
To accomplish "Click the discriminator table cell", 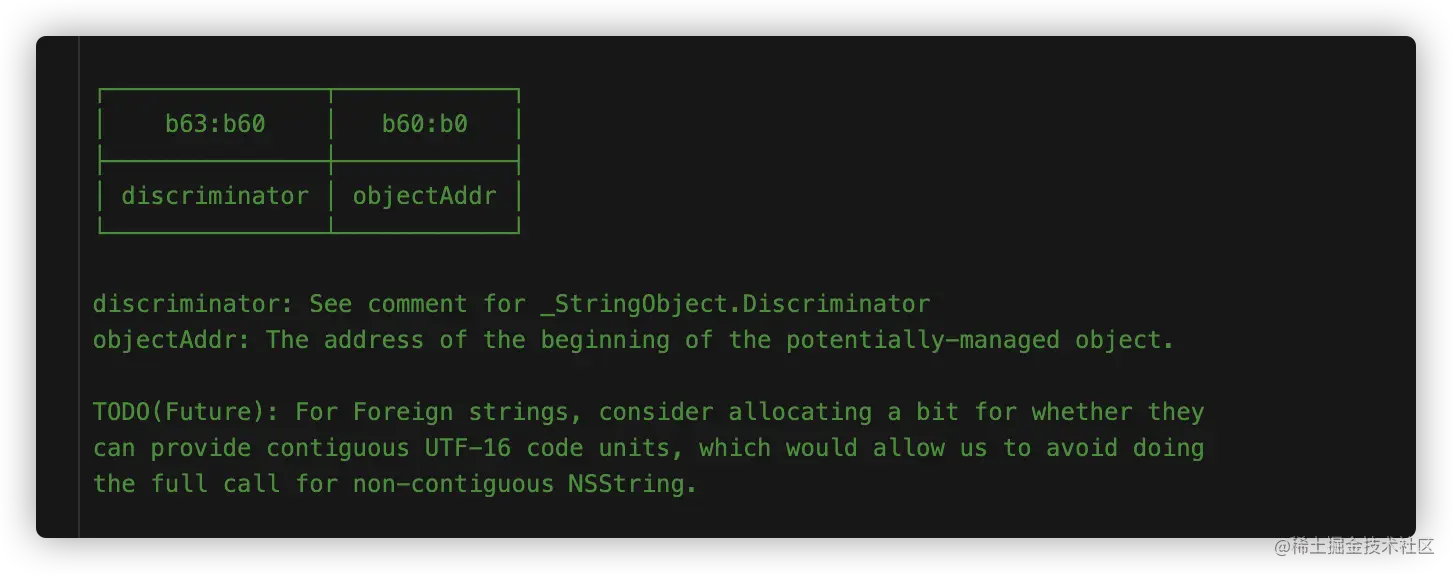I will (x=215, y=196).
